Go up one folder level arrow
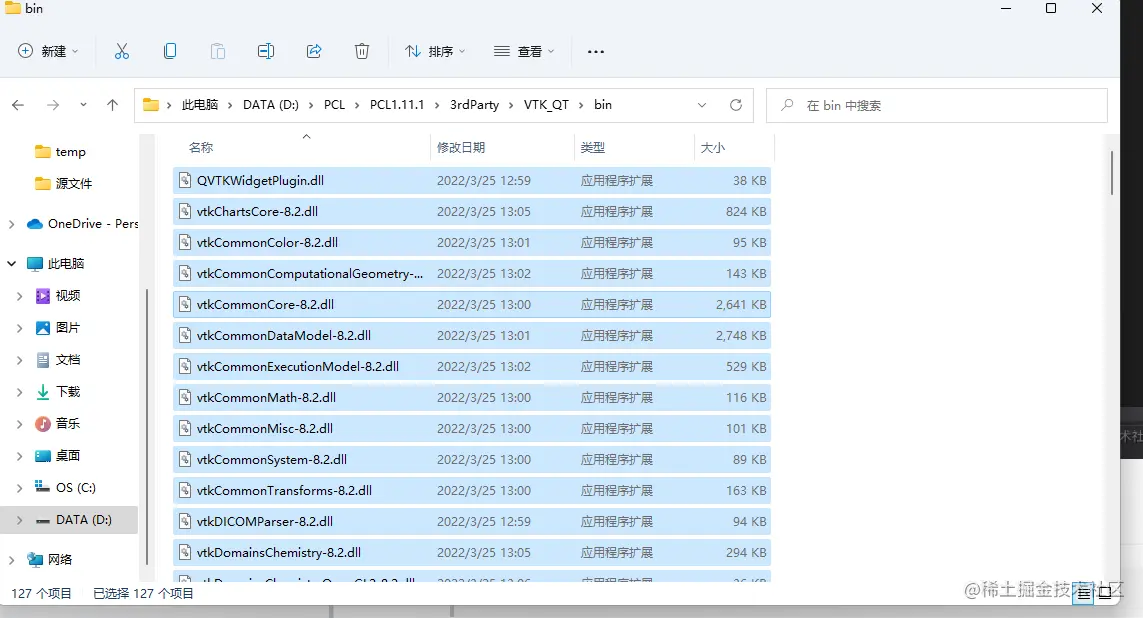 pos(112,105)
